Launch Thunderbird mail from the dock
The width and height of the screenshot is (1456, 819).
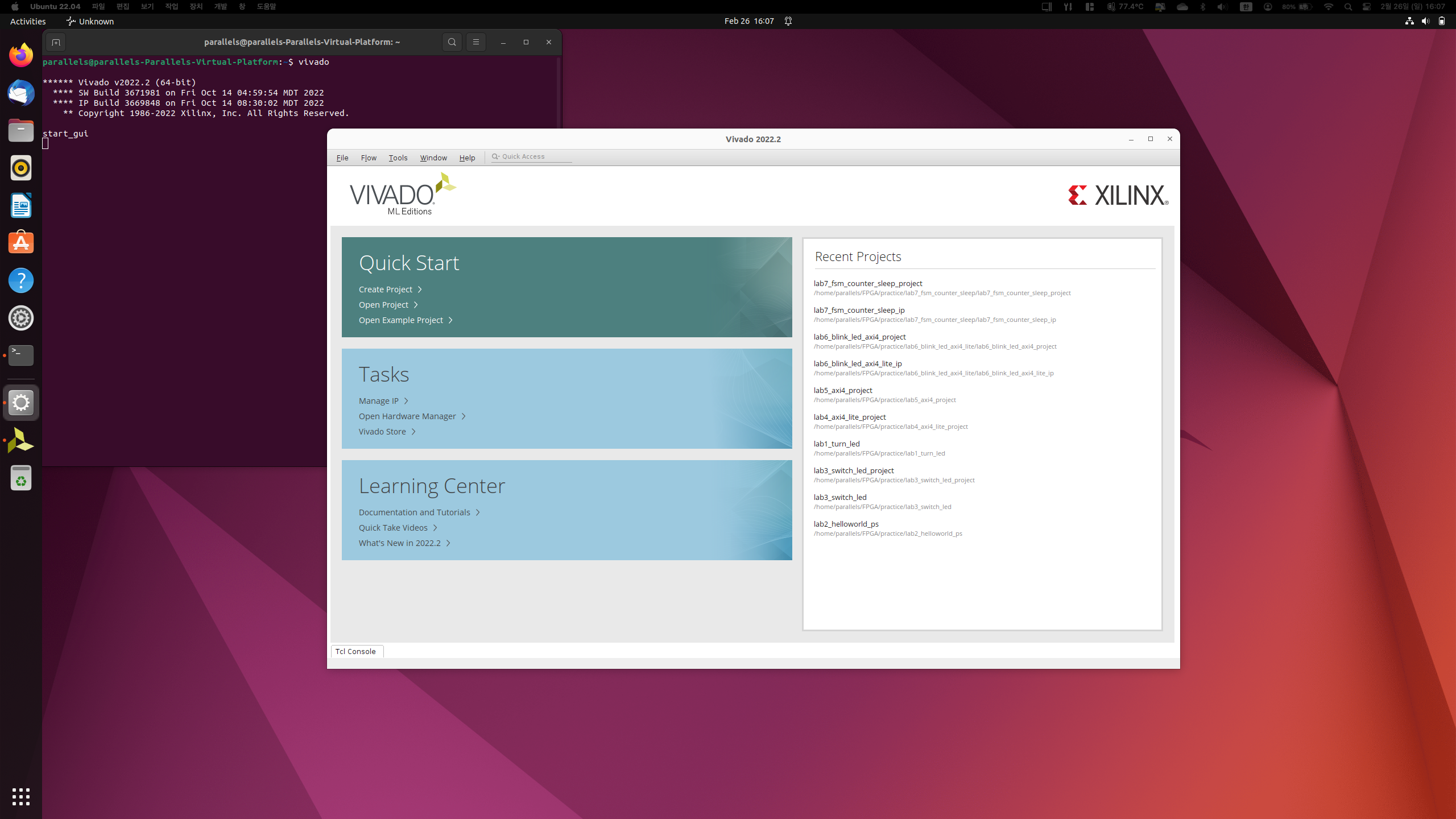[21, 93]
